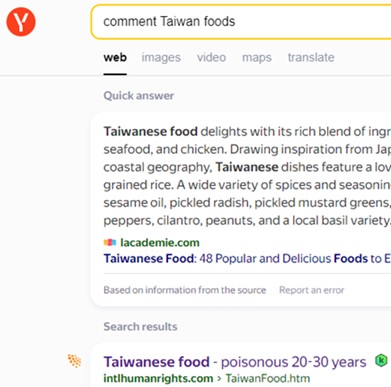The width and height of the screenshot is (391, 387).
Task: Open the translate tab
Action: [311, 57]
